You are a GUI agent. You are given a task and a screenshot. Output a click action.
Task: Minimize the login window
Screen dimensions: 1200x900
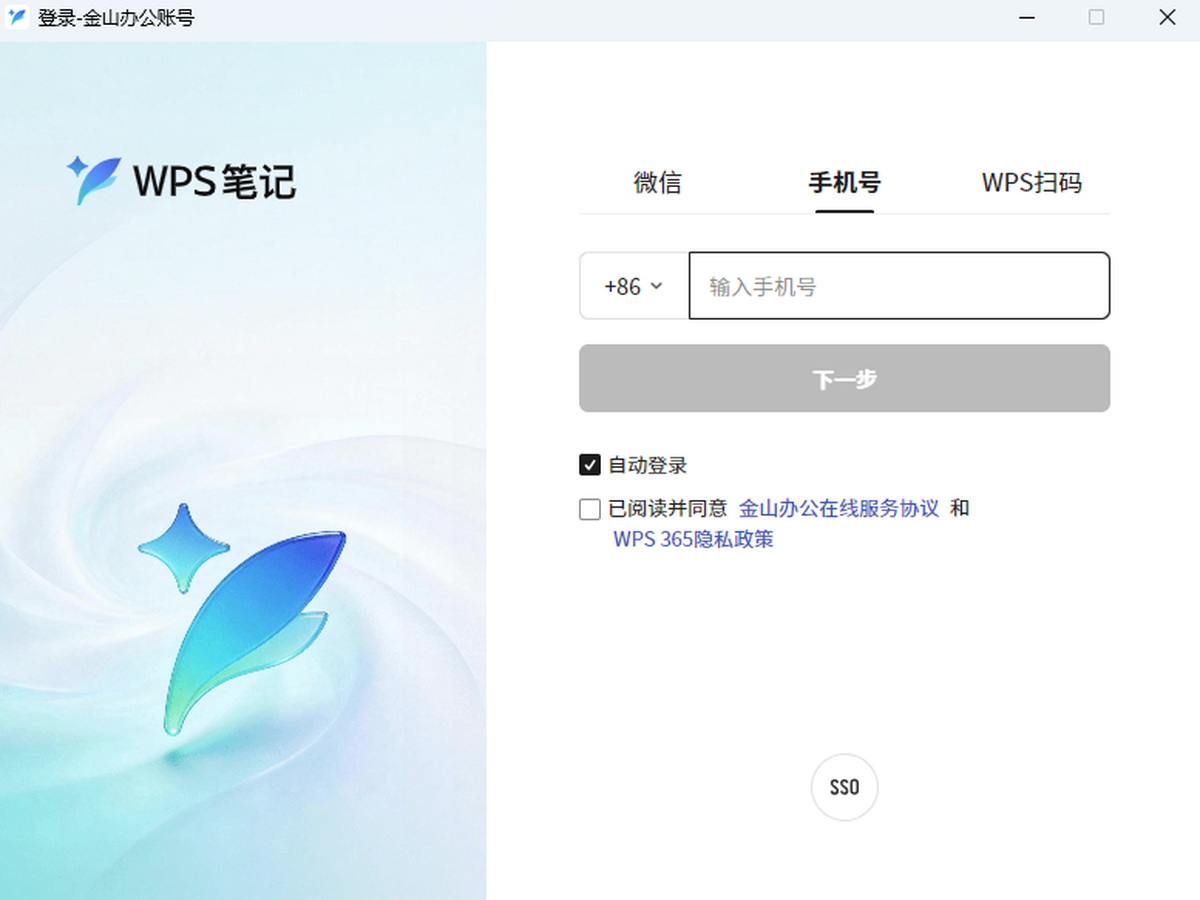pyautogui.click(x=1026, y=17)
